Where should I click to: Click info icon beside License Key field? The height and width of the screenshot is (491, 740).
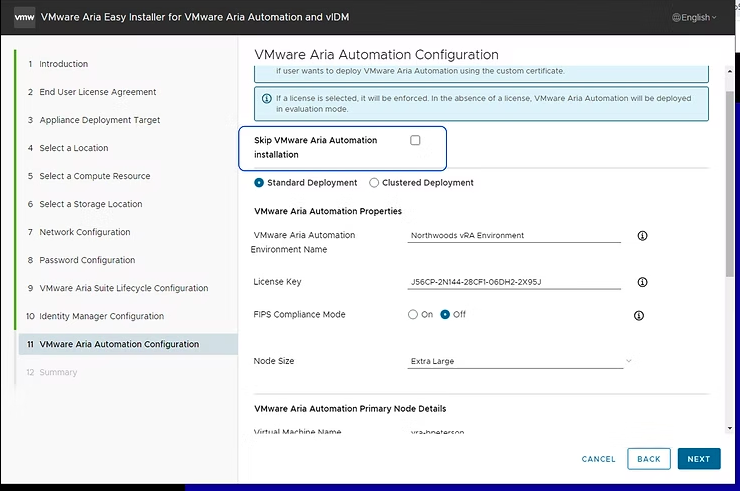click(642, 282)
